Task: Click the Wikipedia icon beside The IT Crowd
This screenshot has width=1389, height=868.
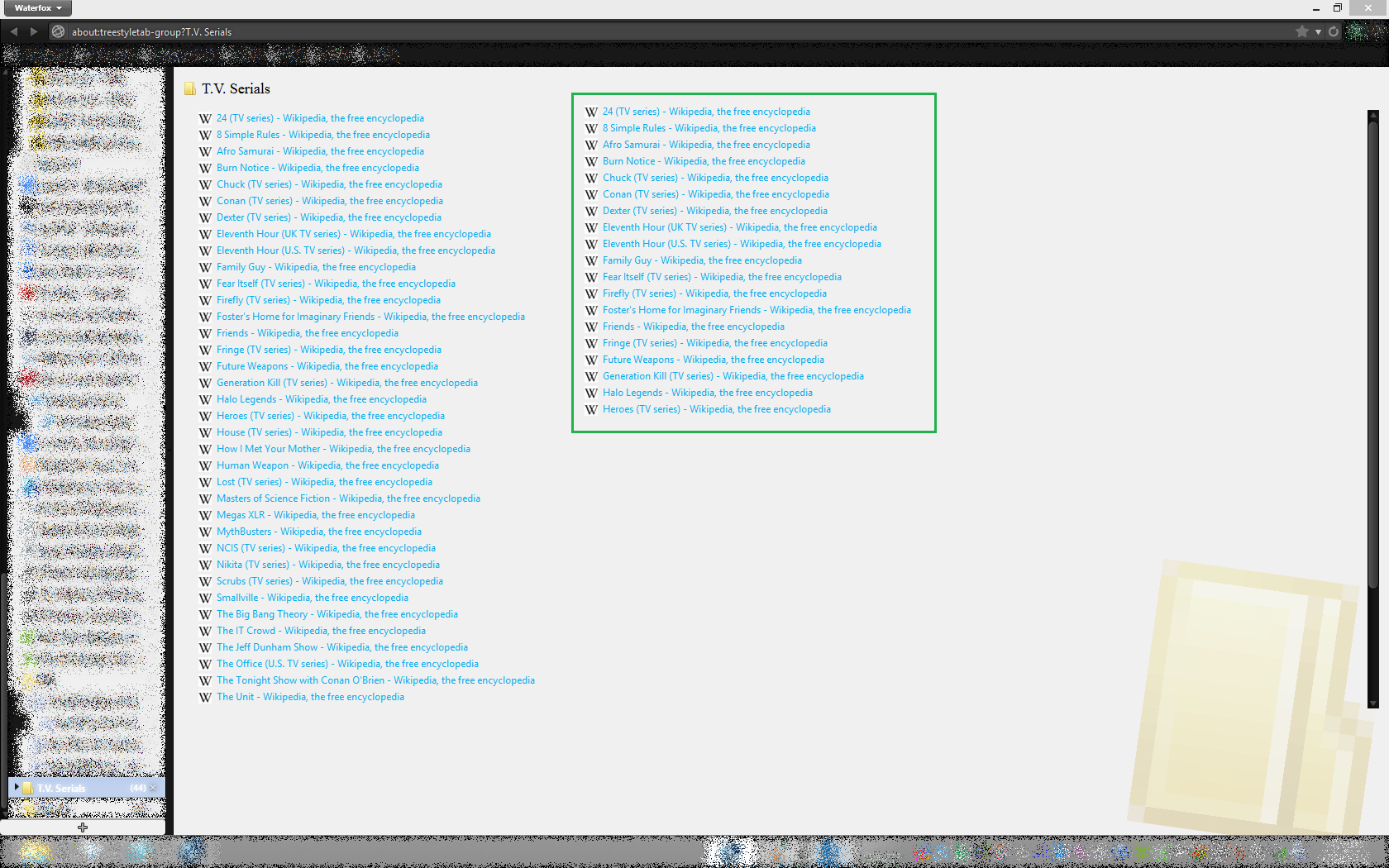Action: [205, 631]
